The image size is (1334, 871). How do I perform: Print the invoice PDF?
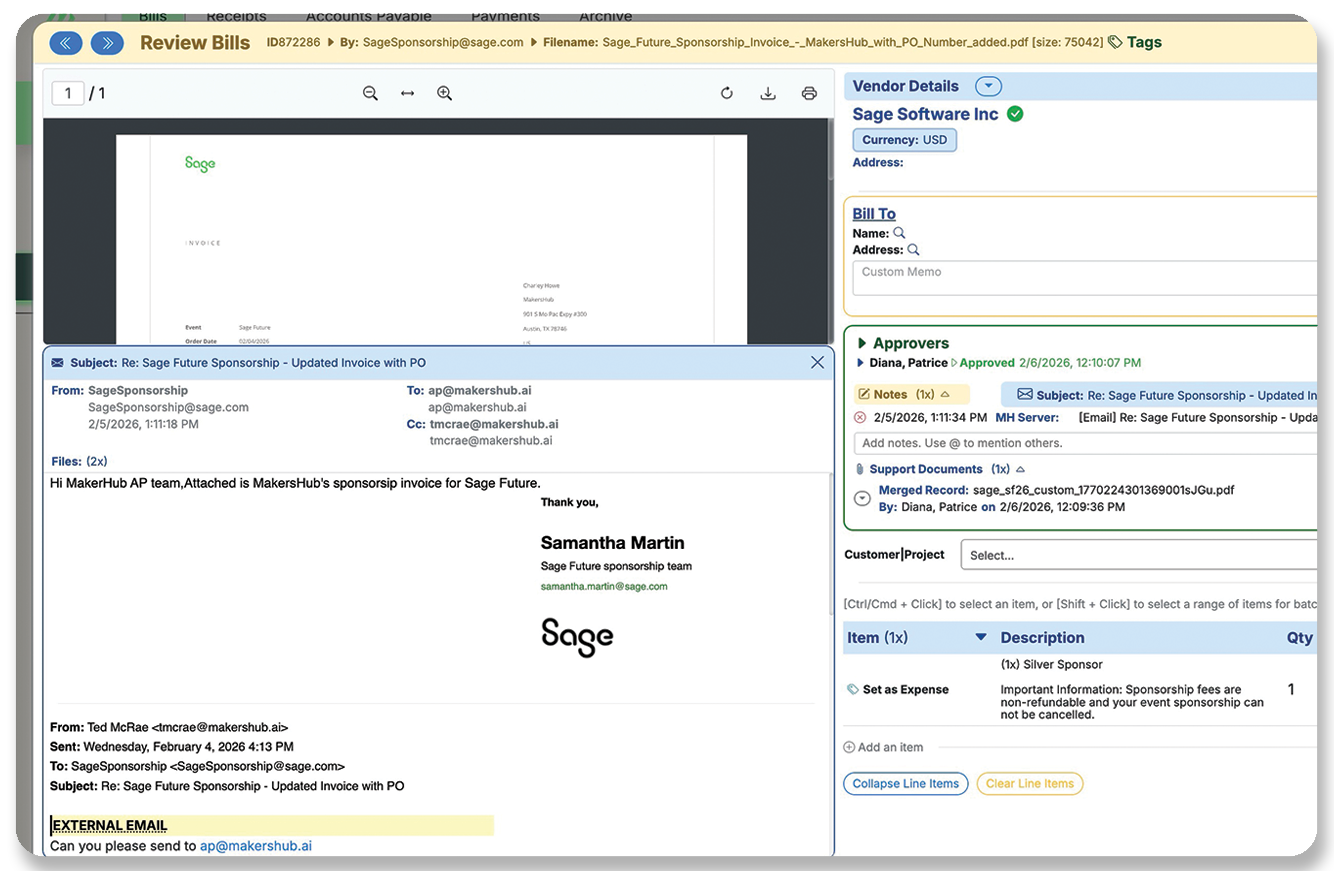tap(809, 93)
